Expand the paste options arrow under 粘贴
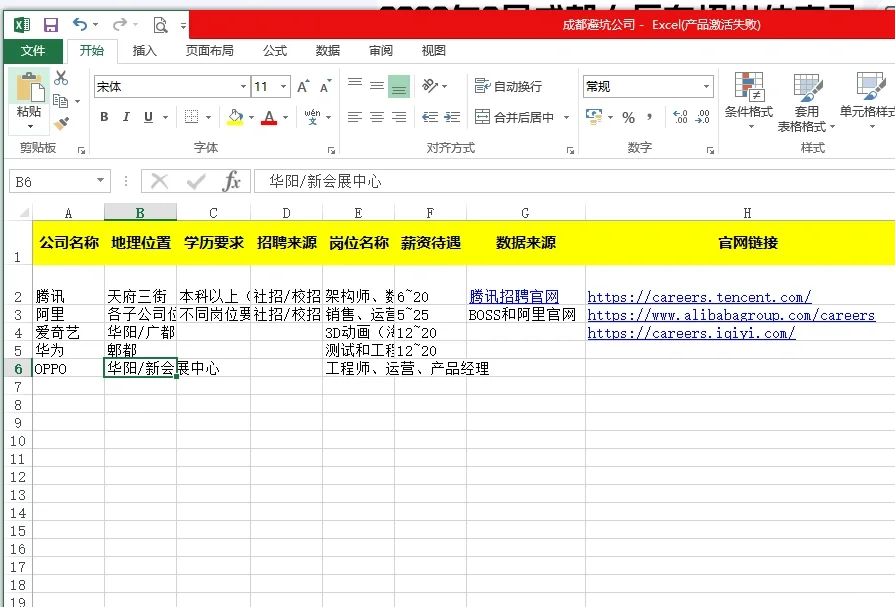This screenshot has width=895, height=607. pyautogui.click(x=29, y=126)
